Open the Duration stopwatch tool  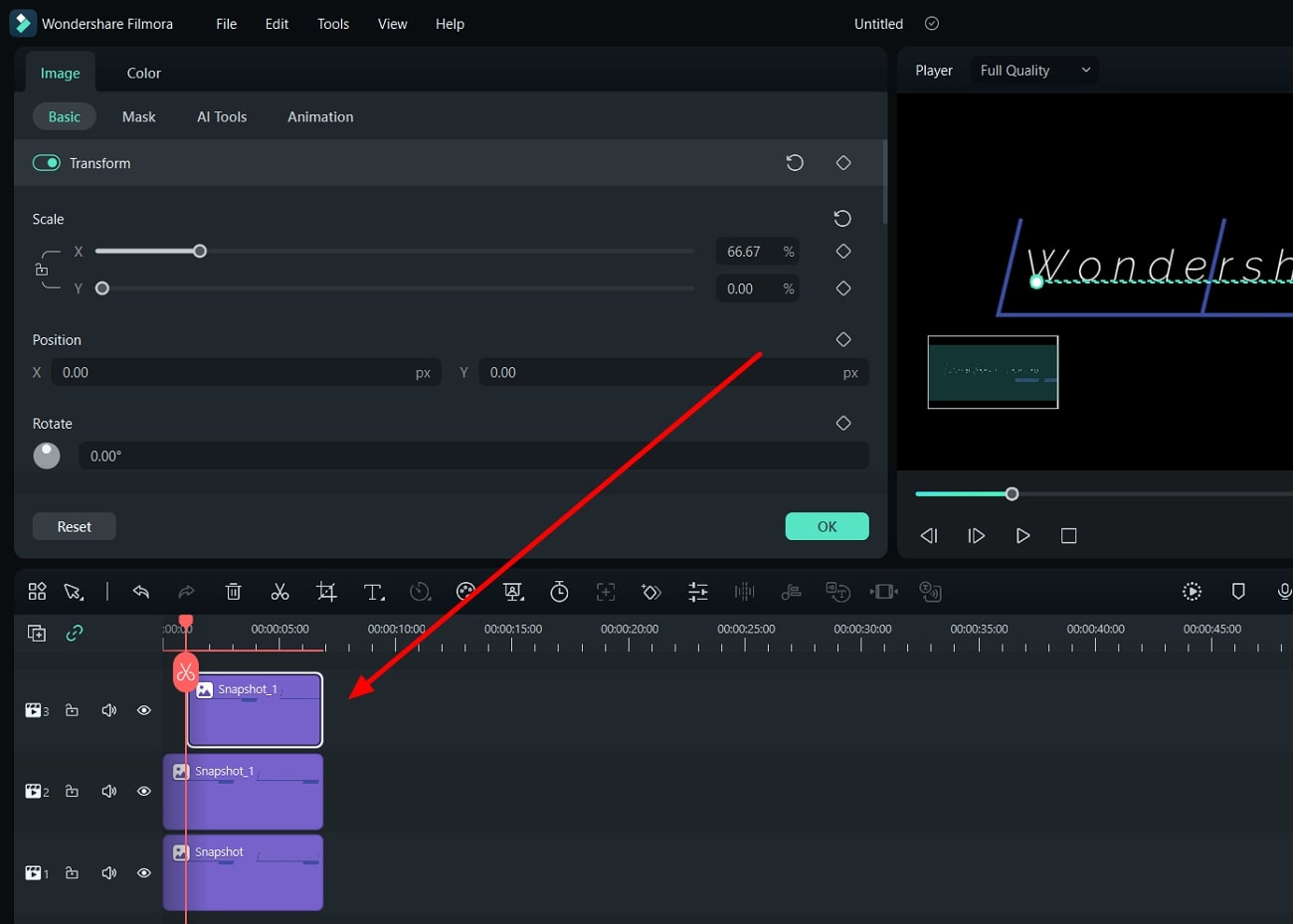[560, 592]
